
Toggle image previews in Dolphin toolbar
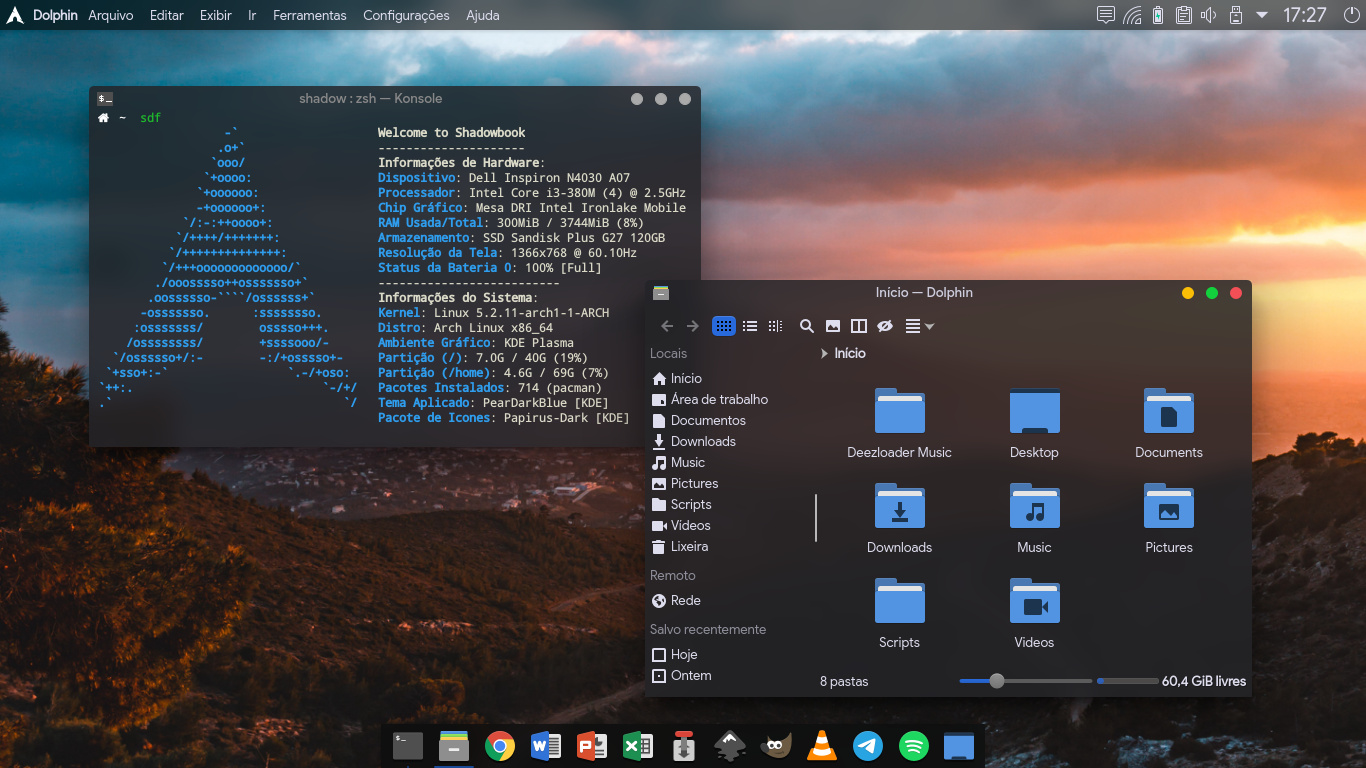click(832, 326)
